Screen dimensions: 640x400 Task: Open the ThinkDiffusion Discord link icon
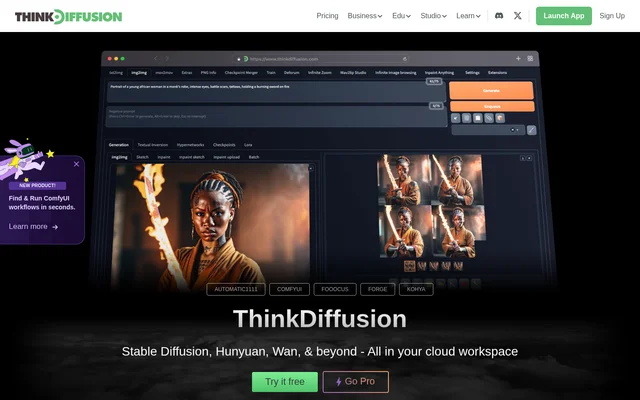coord(499,16)
